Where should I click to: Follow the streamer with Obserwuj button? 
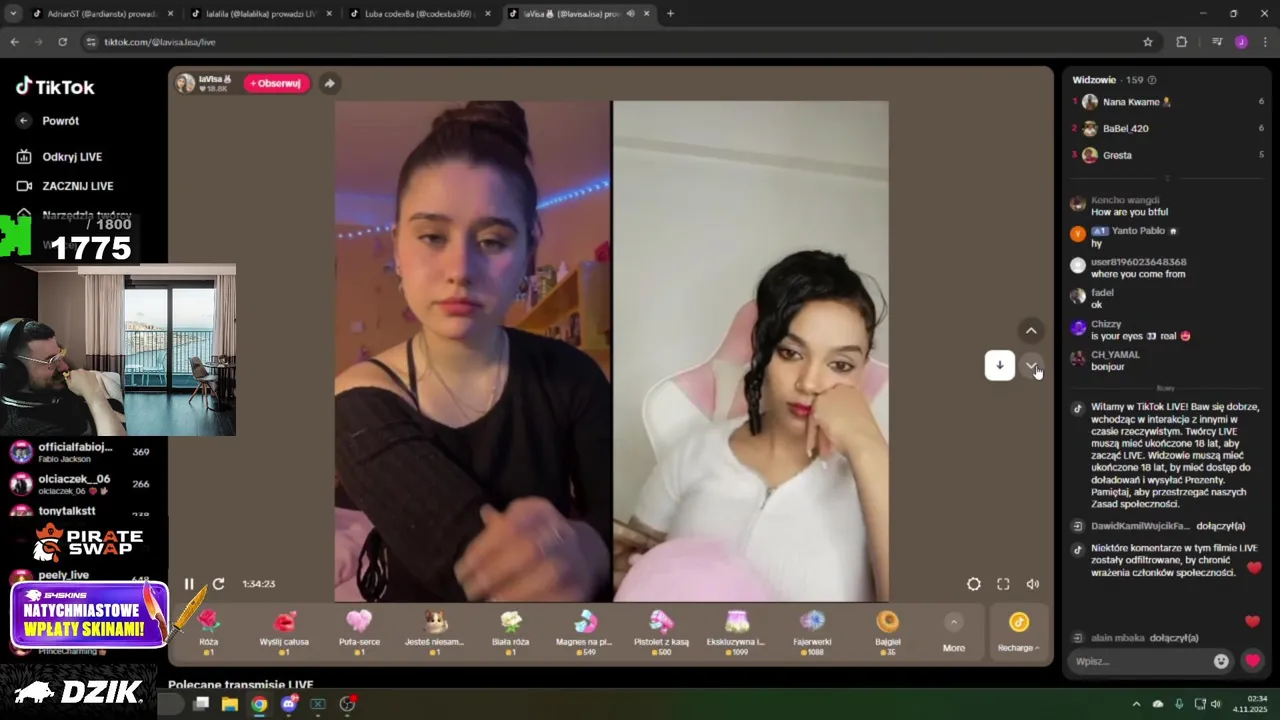coord(276,83)
